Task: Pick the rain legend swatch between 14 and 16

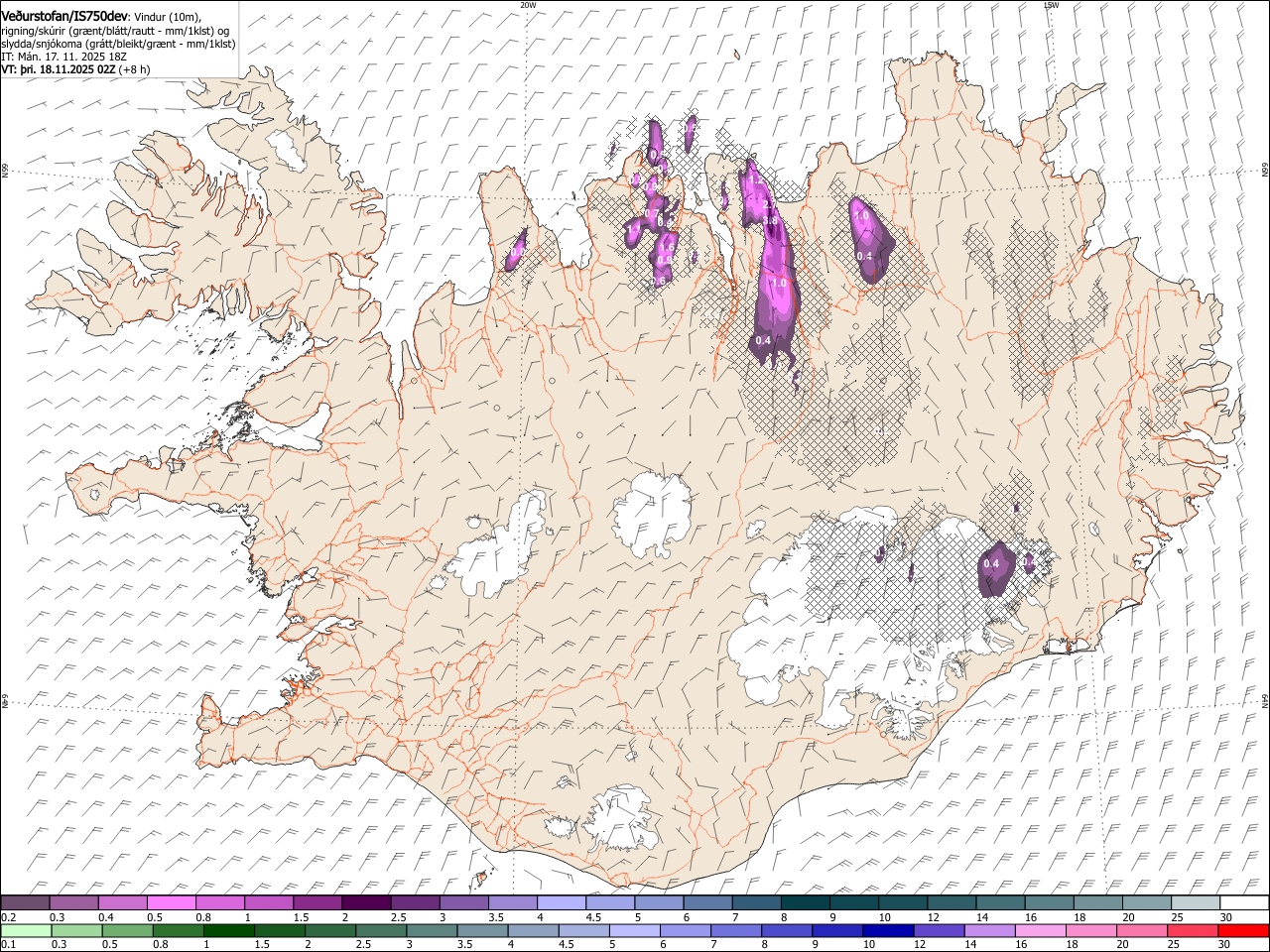Action: coord(990,930)
